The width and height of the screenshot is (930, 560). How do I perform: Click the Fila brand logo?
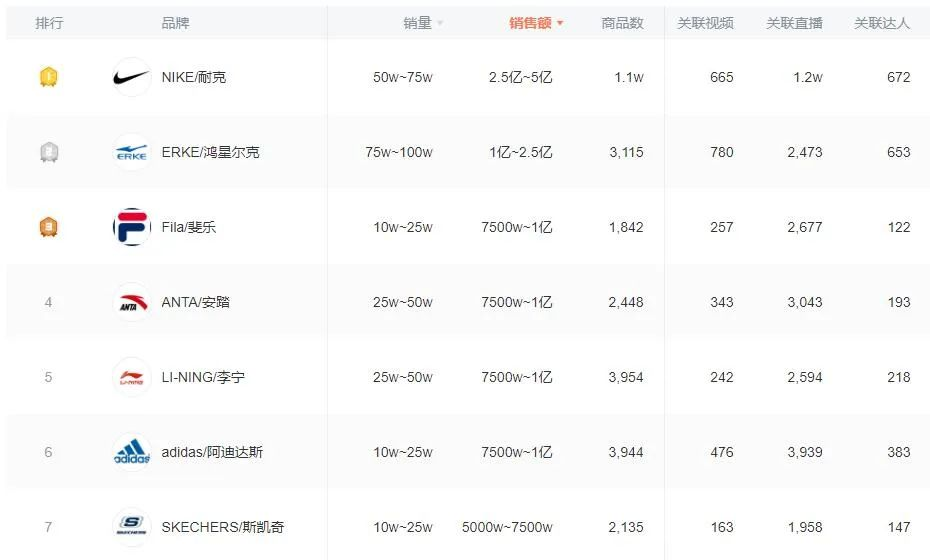coord(132,227)
